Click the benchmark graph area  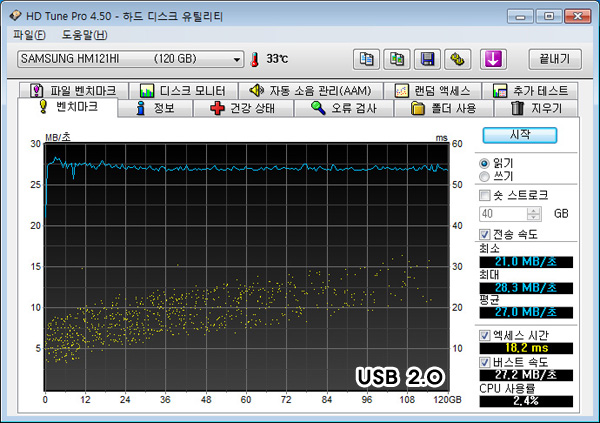coord(246,267)
